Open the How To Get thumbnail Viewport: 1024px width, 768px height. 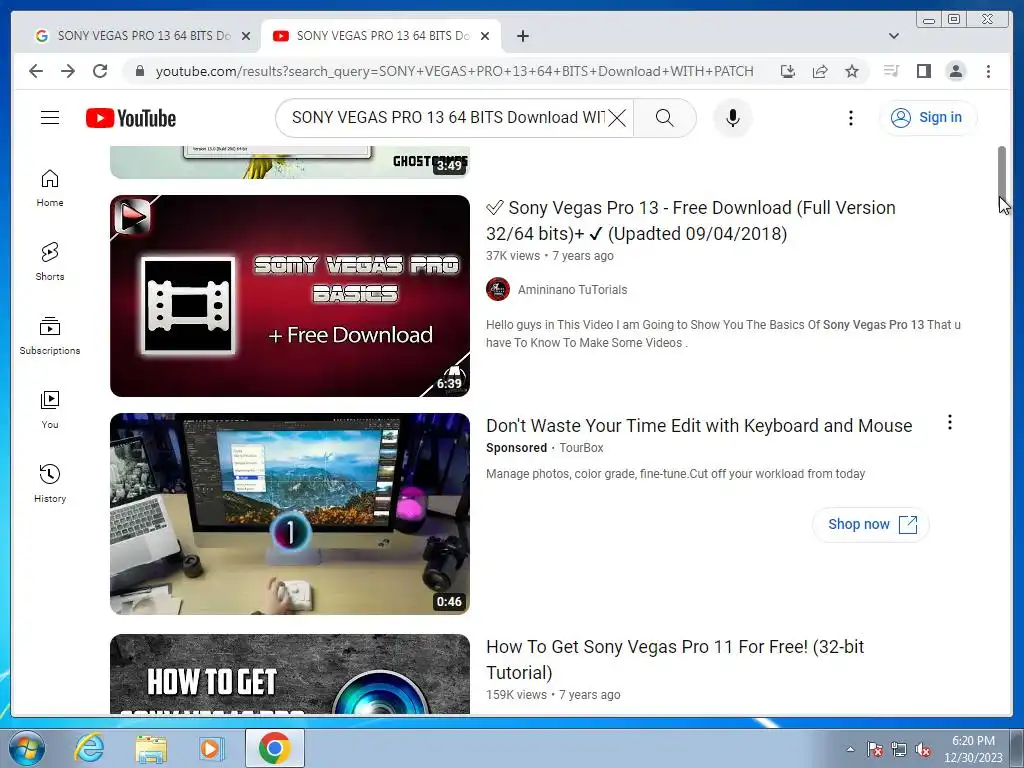(290, 674)
